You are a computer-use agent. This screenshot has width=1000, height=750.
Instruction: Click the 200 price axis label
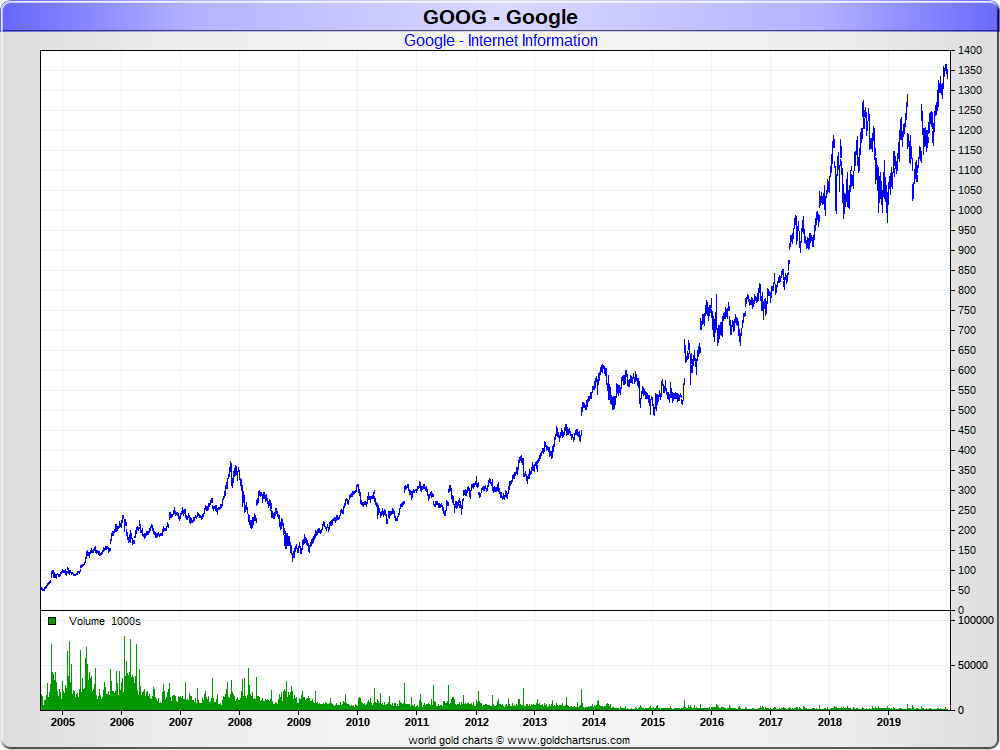coord(967,530)
